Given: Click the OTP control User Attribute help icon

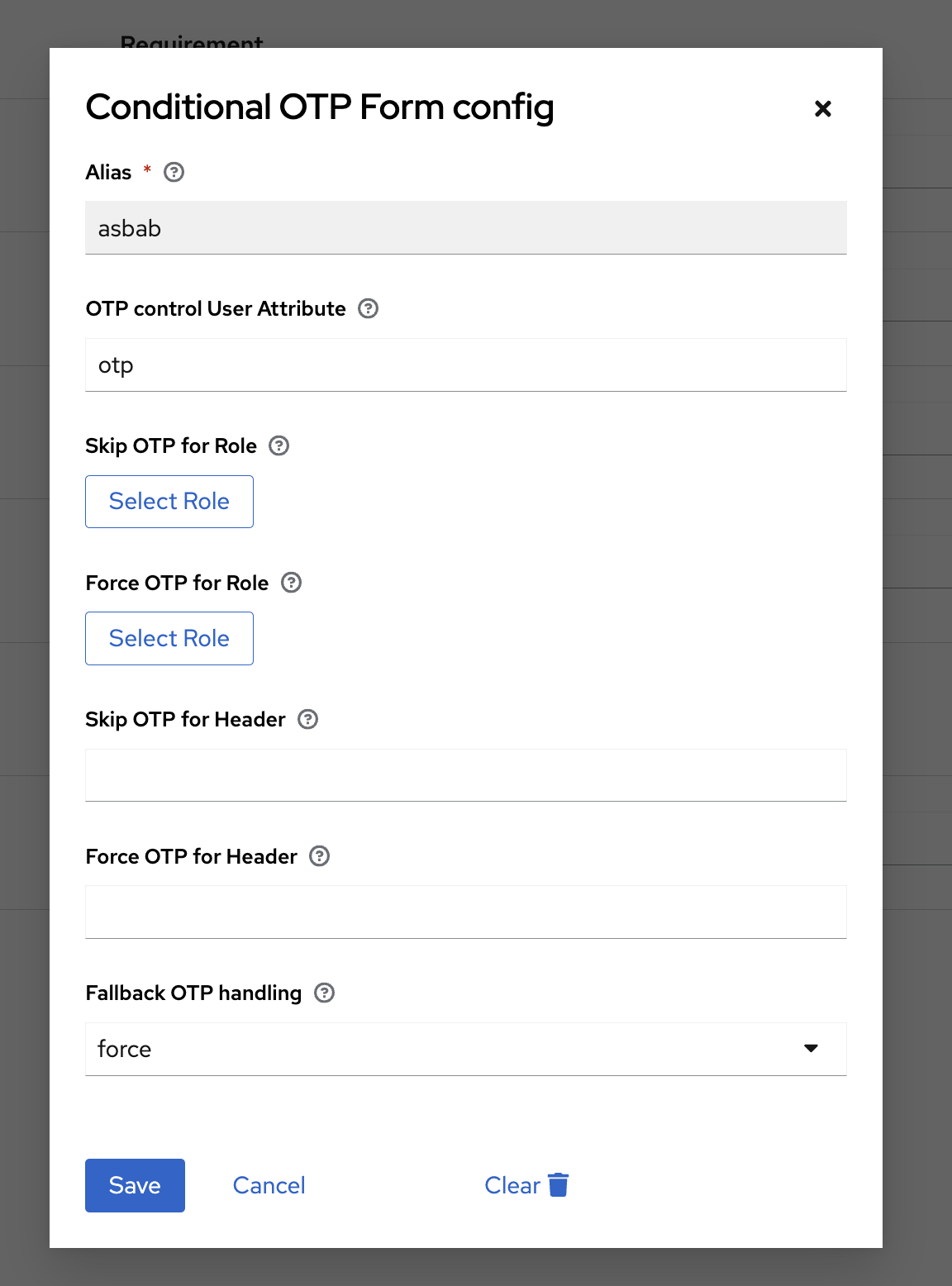Looking at the screenshot, I should coord(369,308).
